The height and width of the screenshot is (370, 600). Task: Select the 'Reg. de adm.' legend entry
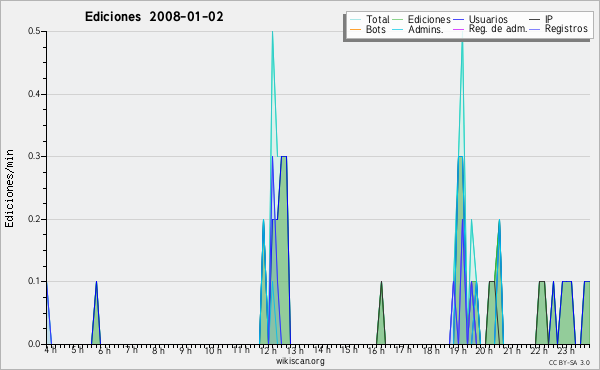pyautogui.click(x=490, y=29)
